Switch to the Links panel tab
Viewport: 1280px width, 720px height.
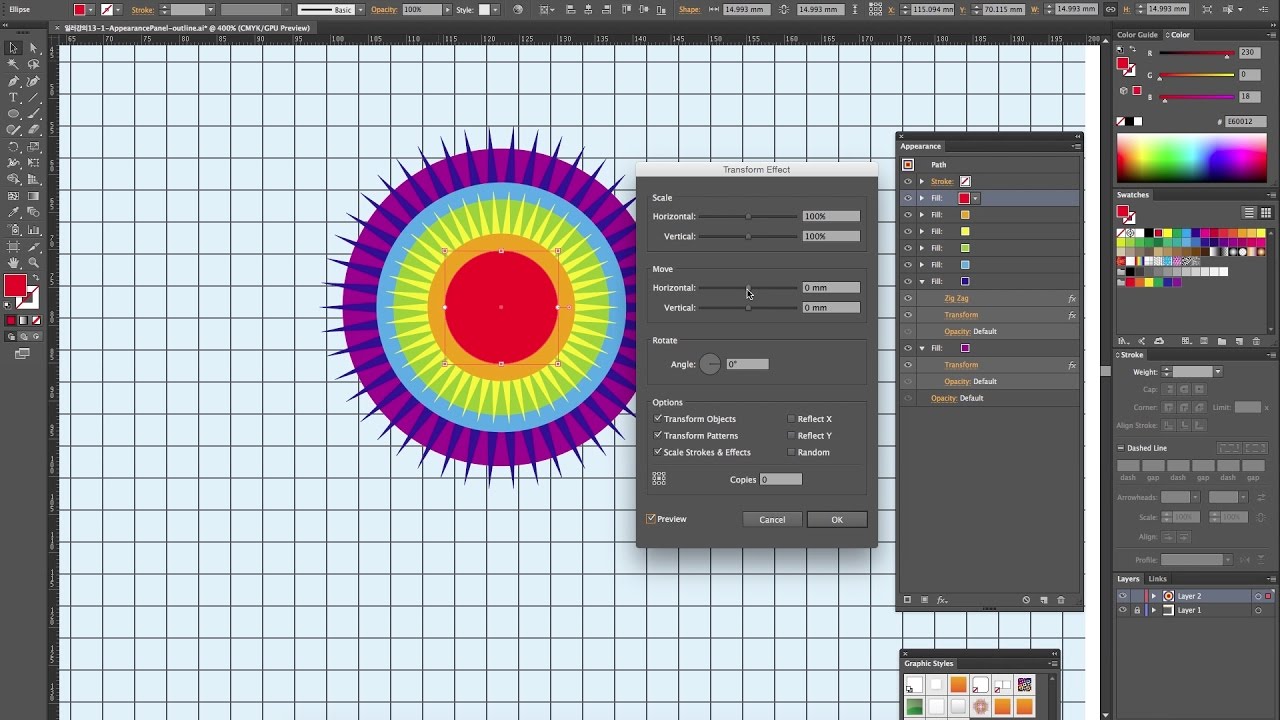coord(1158,579)
